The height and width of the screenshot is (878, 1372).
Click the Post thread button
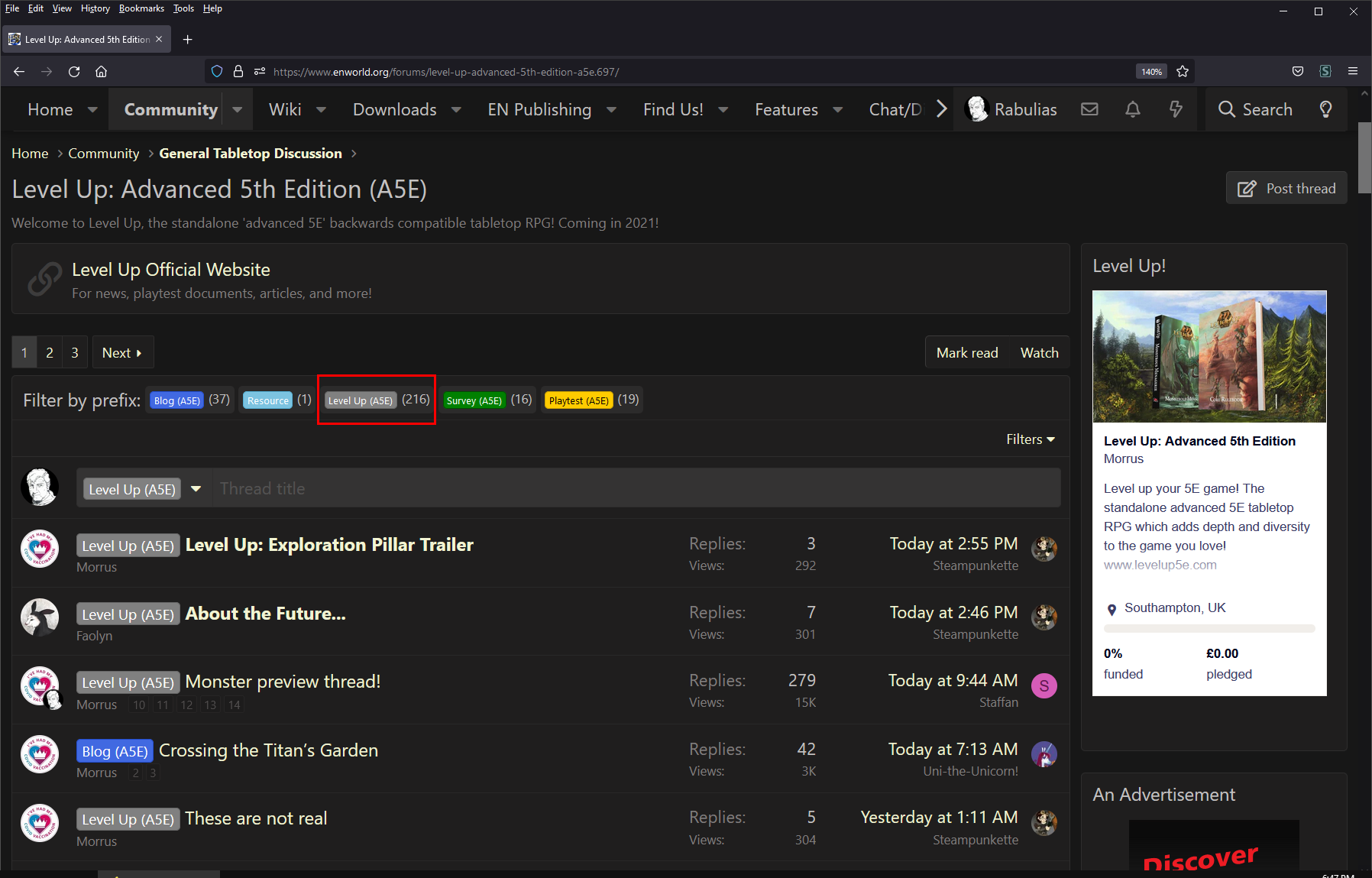tap(1286, 188)
